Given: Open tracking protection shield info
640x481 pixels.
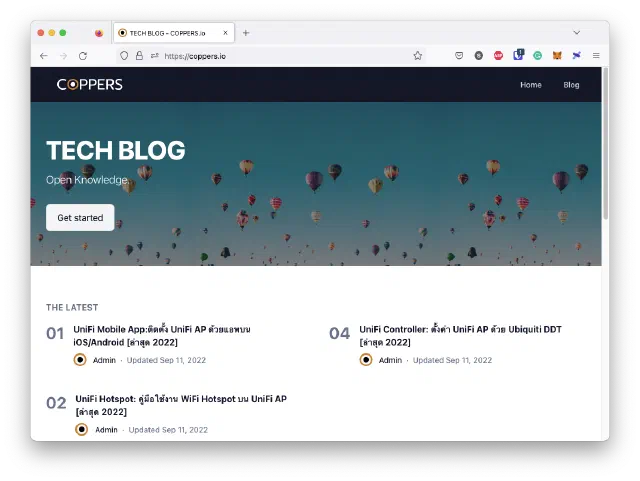Looking at the screenshot, I should (x=124, y=56).
